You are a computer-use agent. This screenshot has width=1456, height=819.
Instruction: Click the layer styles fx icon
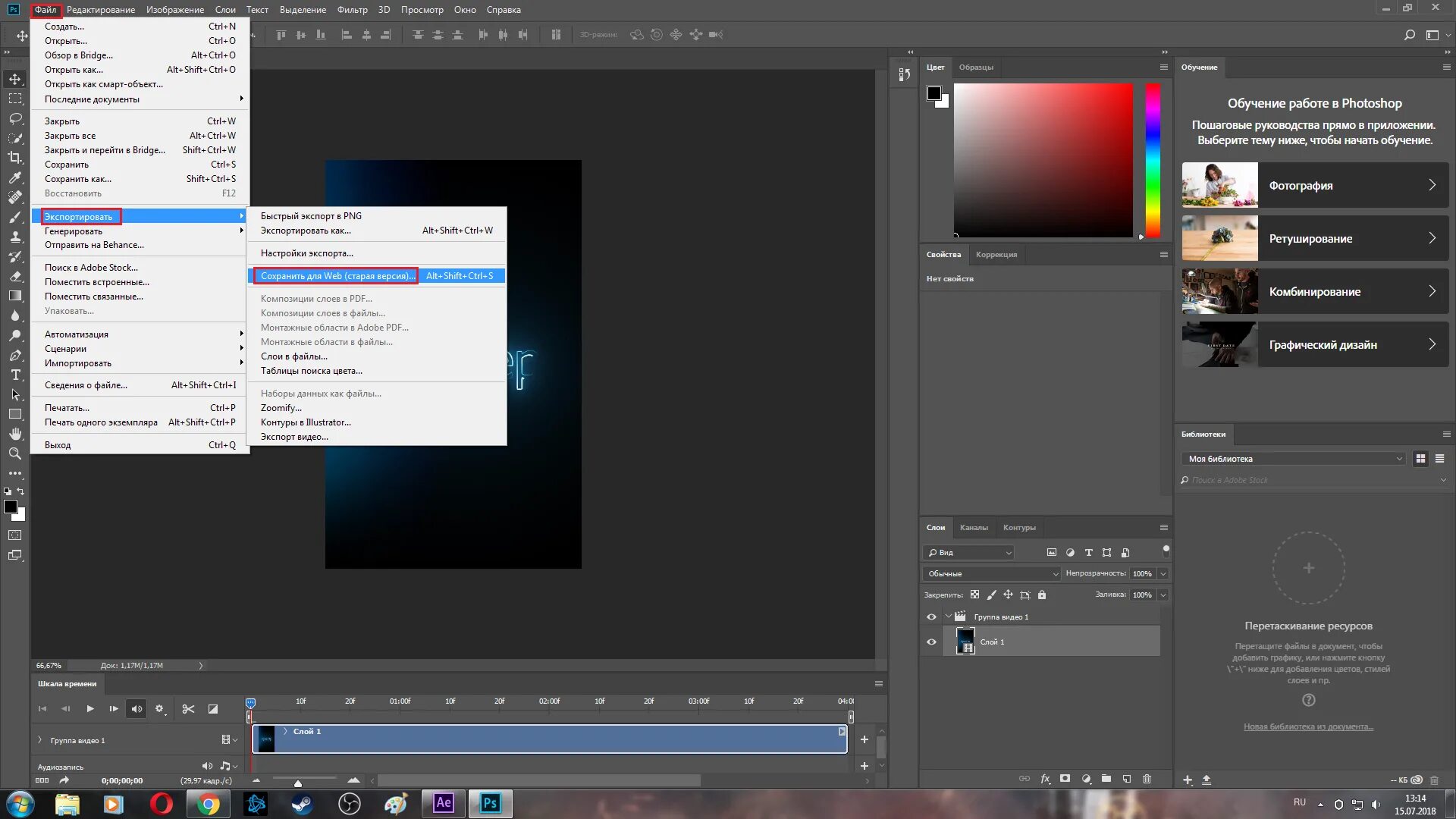pyautogui.click(x=1045, y=779)
